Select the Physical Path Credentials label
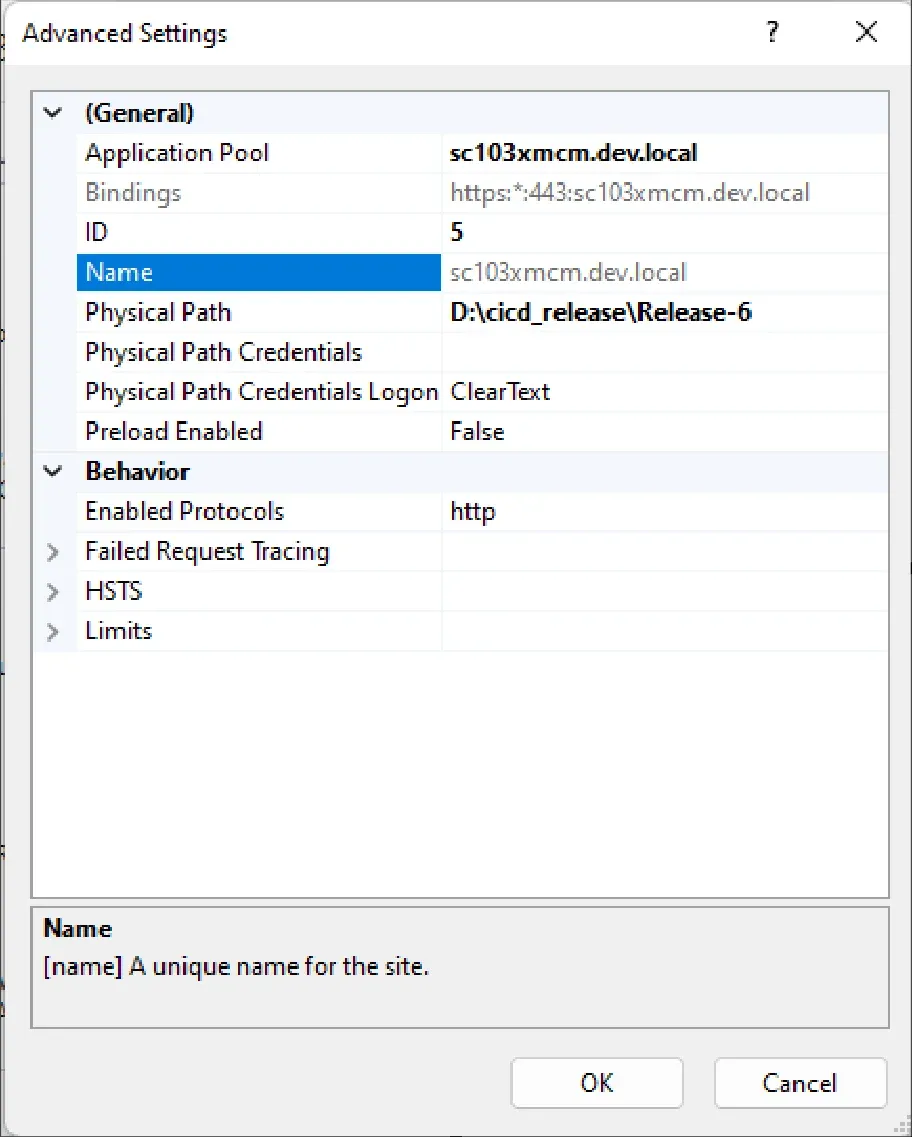912x1137 pixels. click(x=223, y=352)
